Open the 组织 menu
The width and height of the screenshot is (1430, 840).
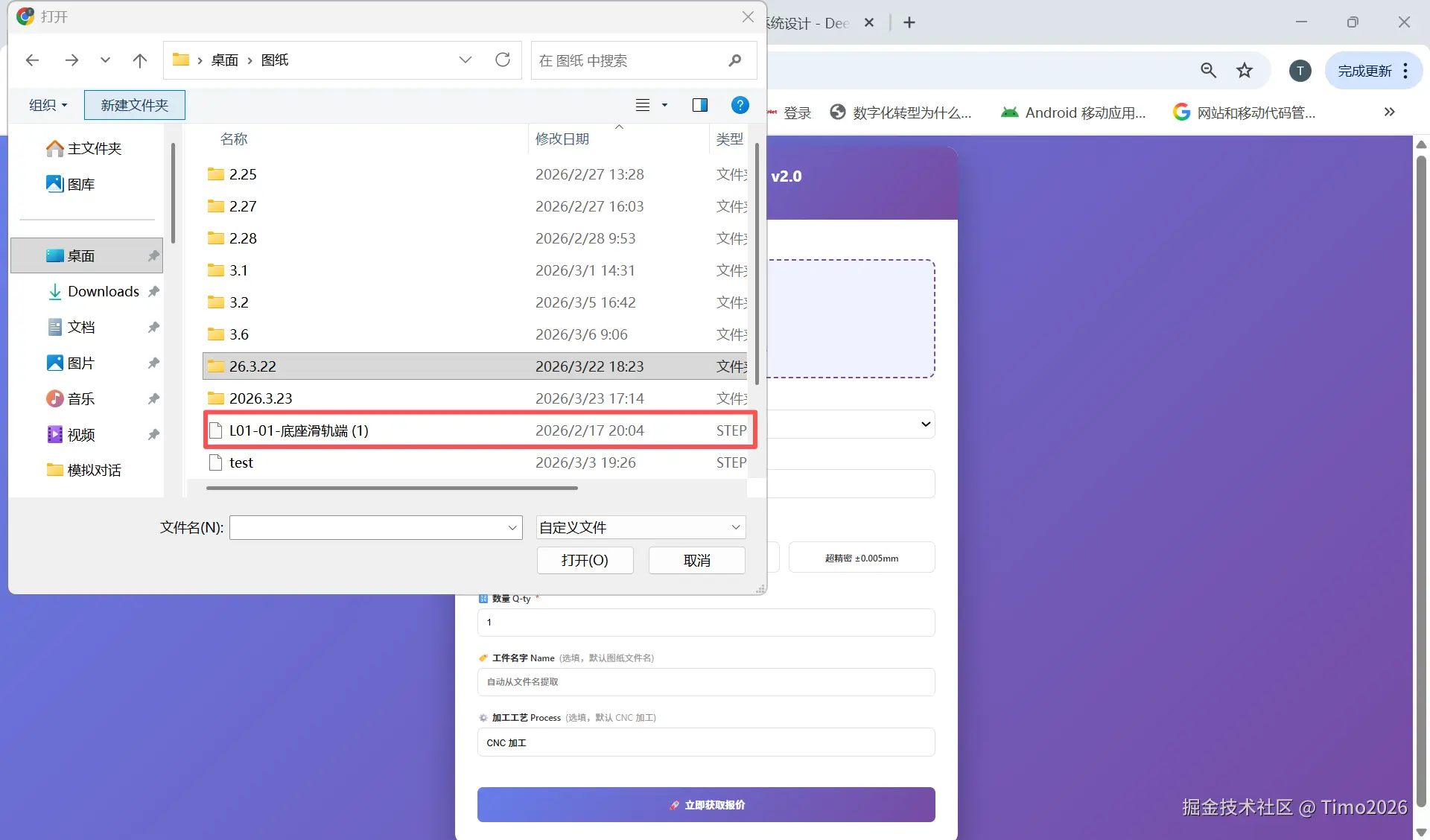(x=48, y=105)
